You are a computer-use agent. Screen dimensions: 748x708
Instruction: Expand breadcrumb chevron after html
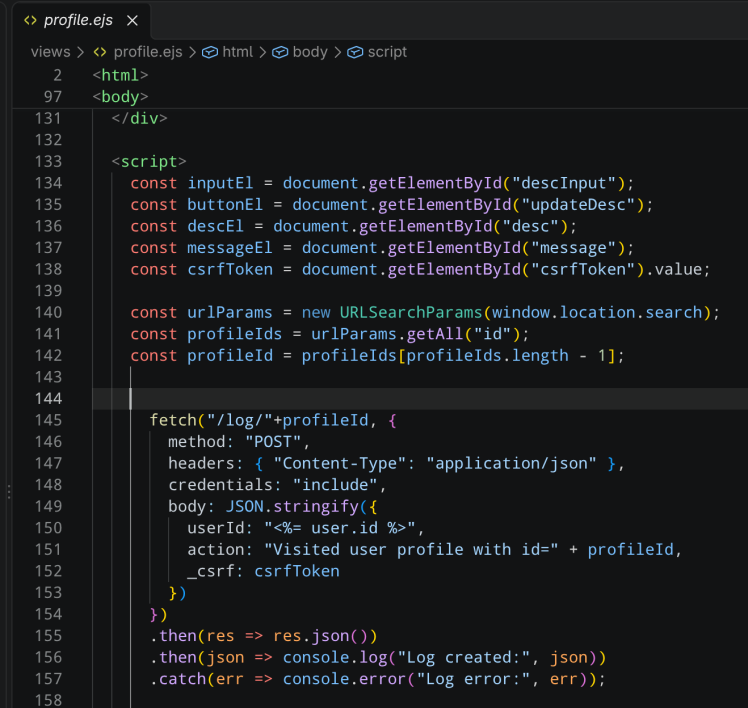point(262,52)
